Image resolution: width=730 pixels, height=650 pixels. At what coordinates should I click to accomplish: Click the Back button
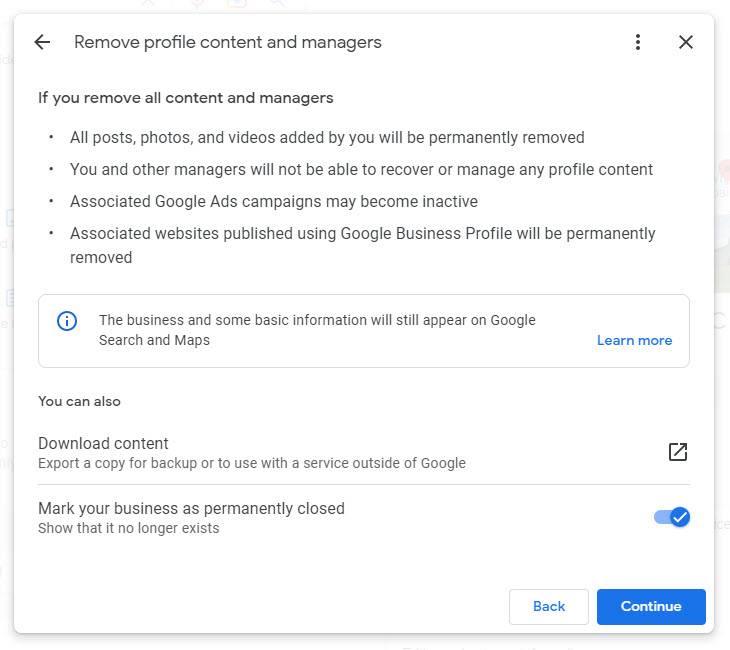548,606
